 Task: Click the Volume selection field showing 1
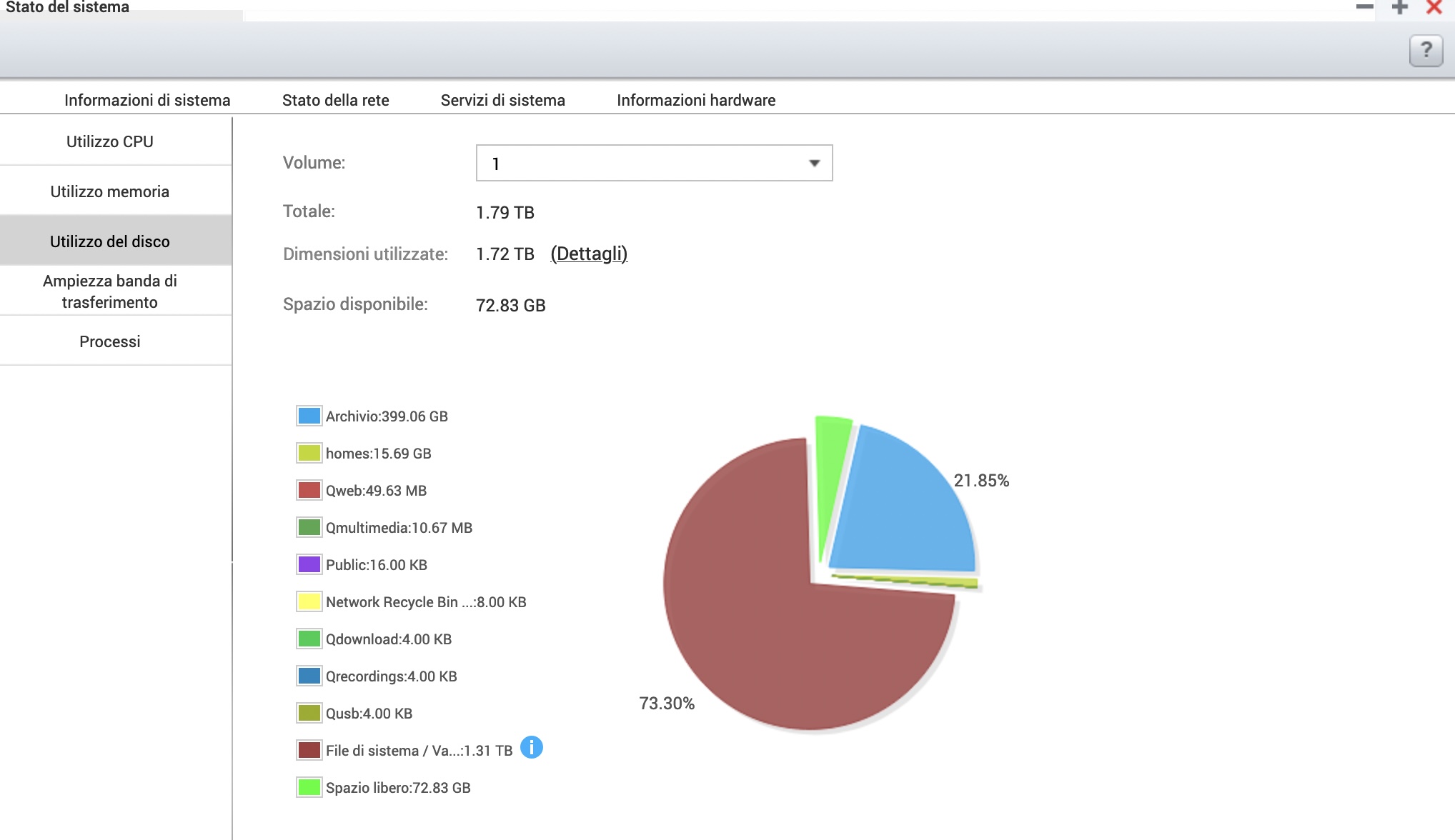[x=643, y=164]
